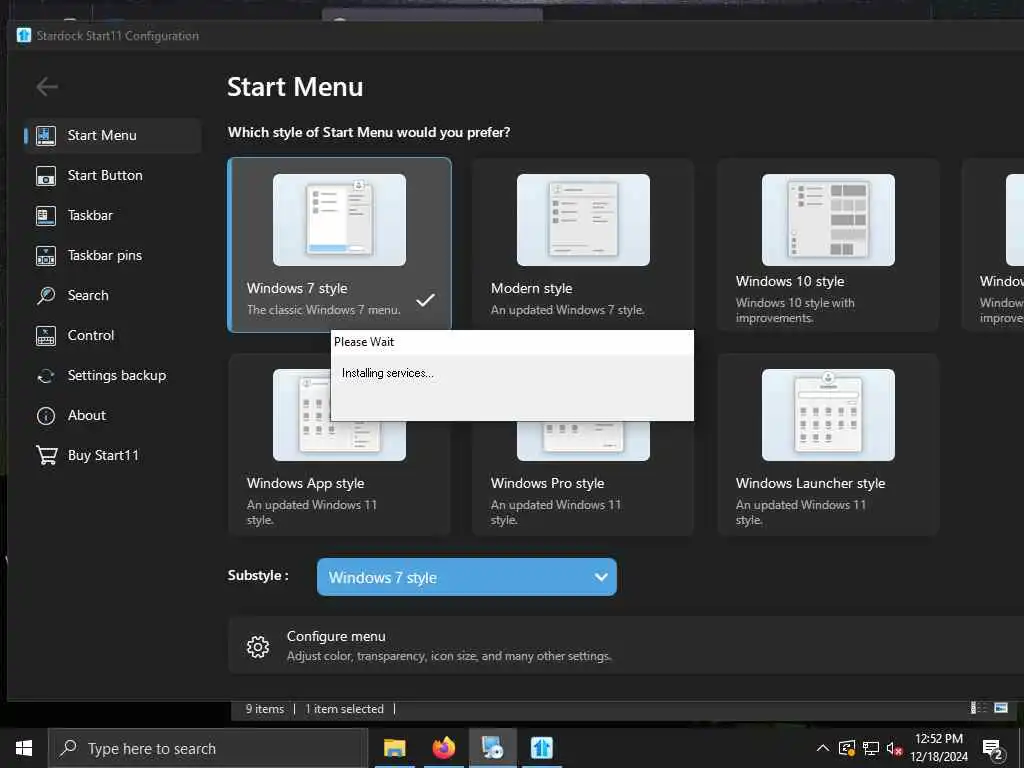The height and width of the screenshot is (768, 1024).
Task: Go back with the arrow icon
Action: tap(47, 86)
